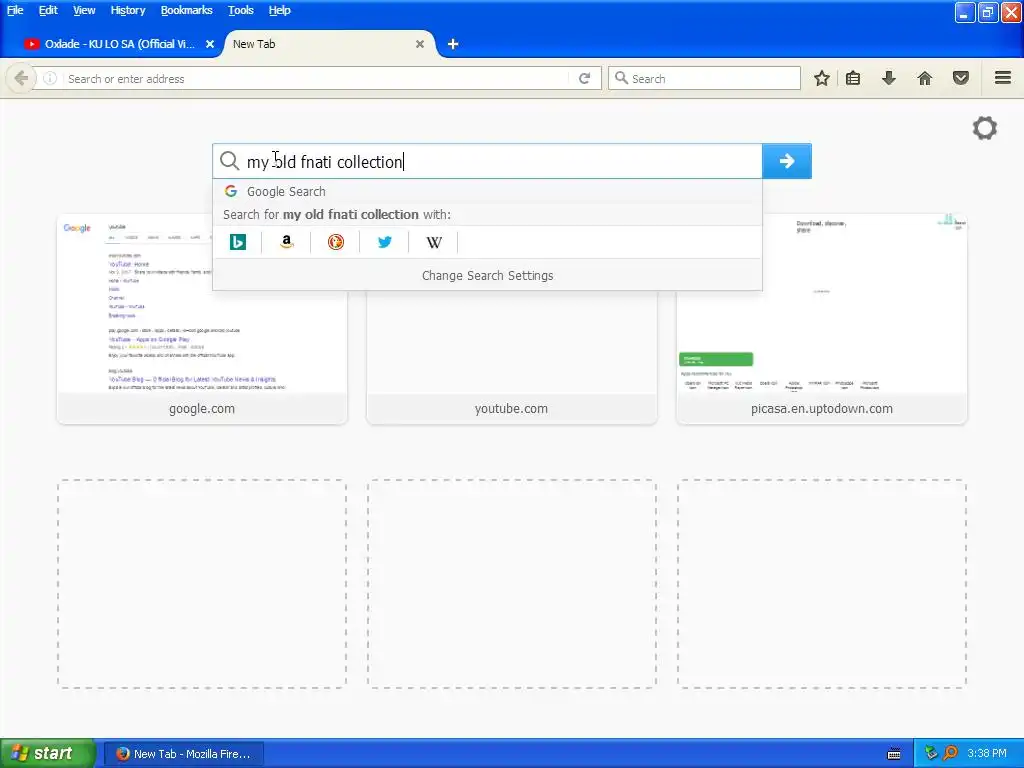The width and height of the screenshot is (1024, 768).
Task: Click the toolbar Search box
Action: click(x=704, y=78)
